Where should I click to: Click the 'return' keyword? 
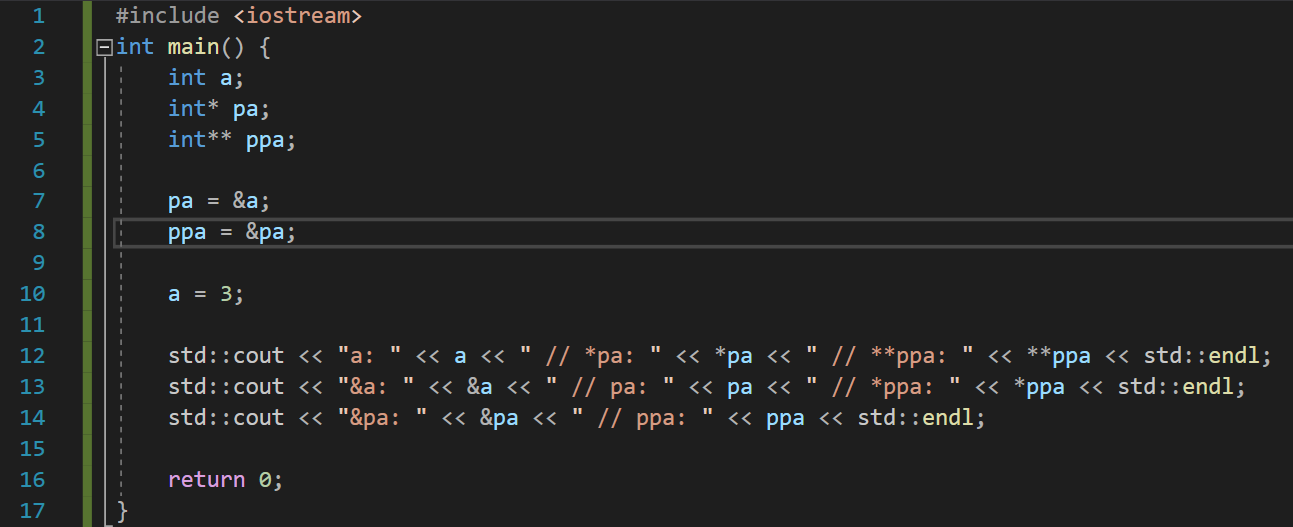pyautogui.click(x=206, y=480)
